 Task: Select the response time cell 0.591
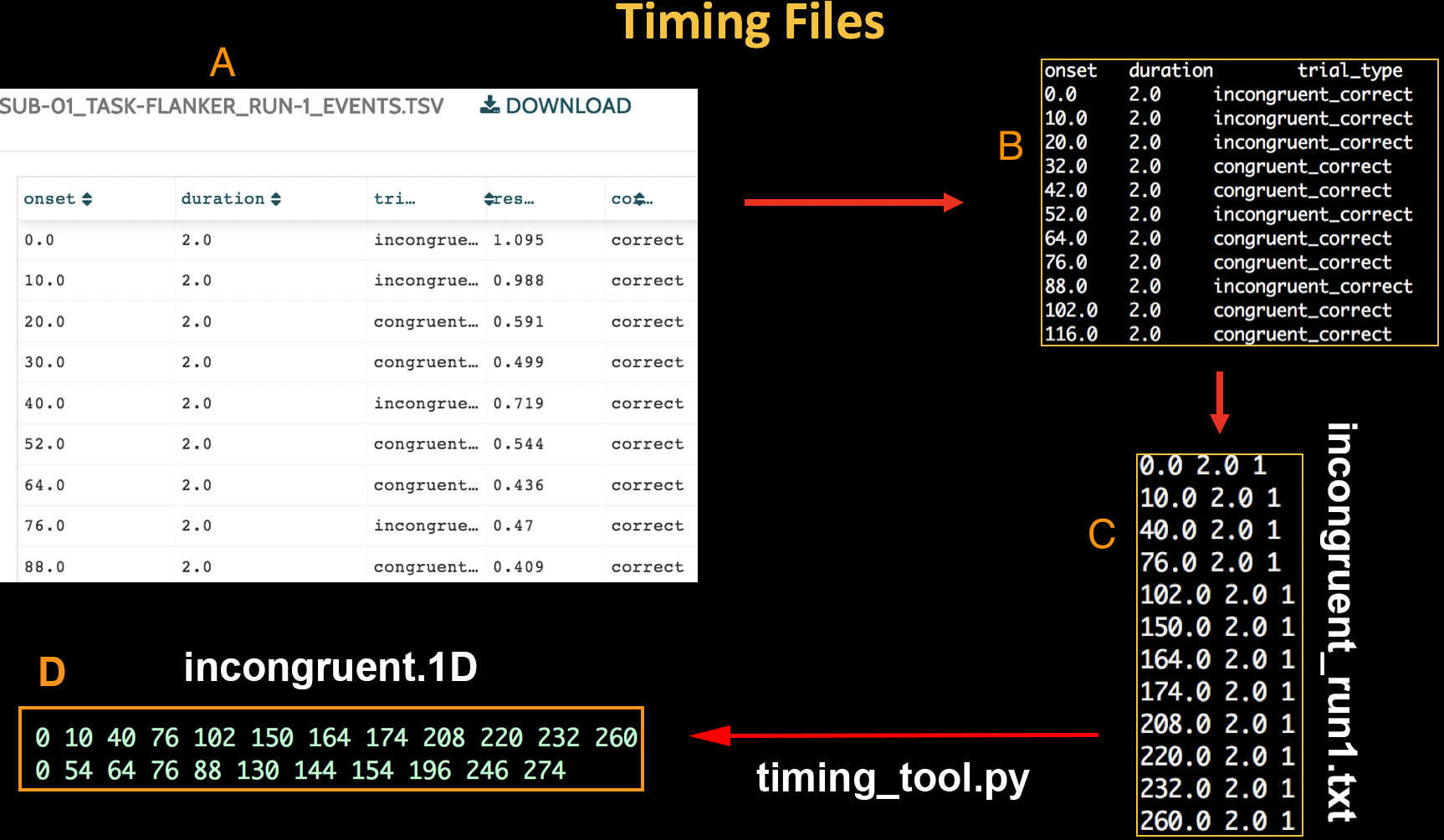point(519,321)
